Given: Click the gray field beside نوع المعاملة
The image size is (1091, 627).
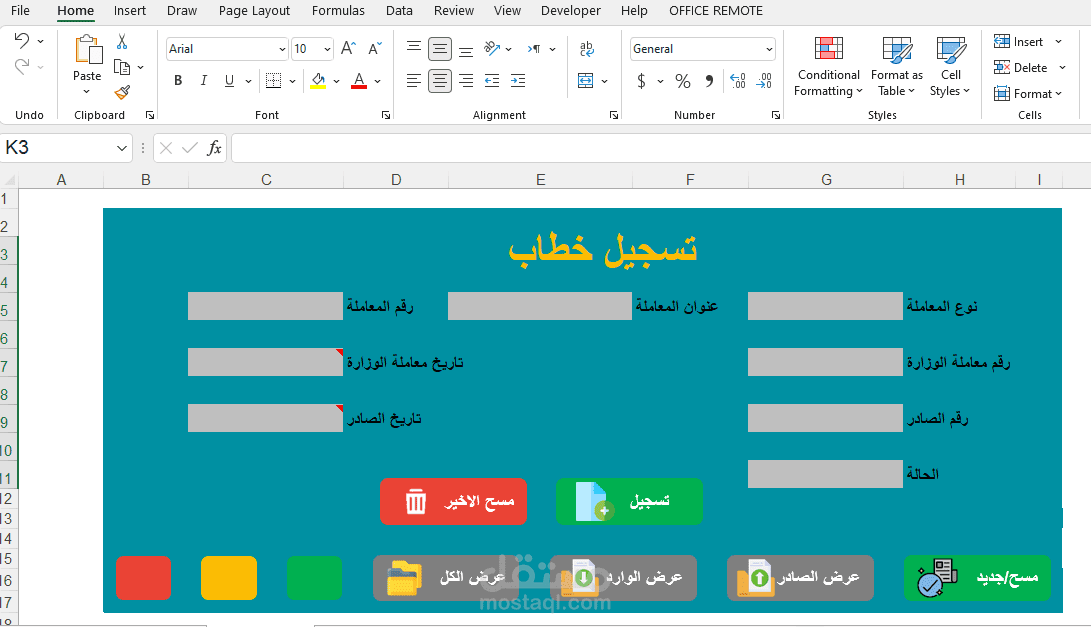Looking at the screenshot, I should (825, 306).
